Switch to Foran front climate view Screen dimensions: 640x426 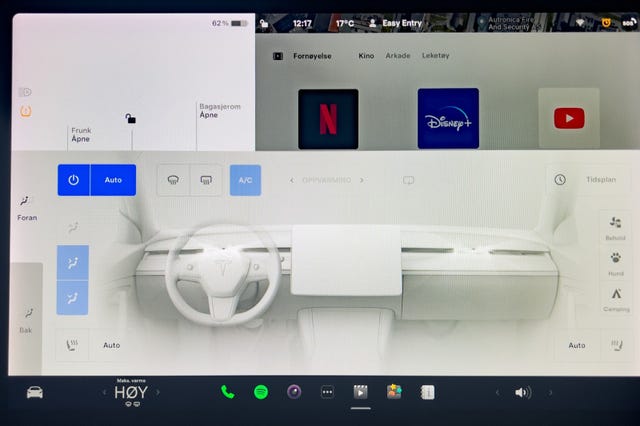click(27, 208)
